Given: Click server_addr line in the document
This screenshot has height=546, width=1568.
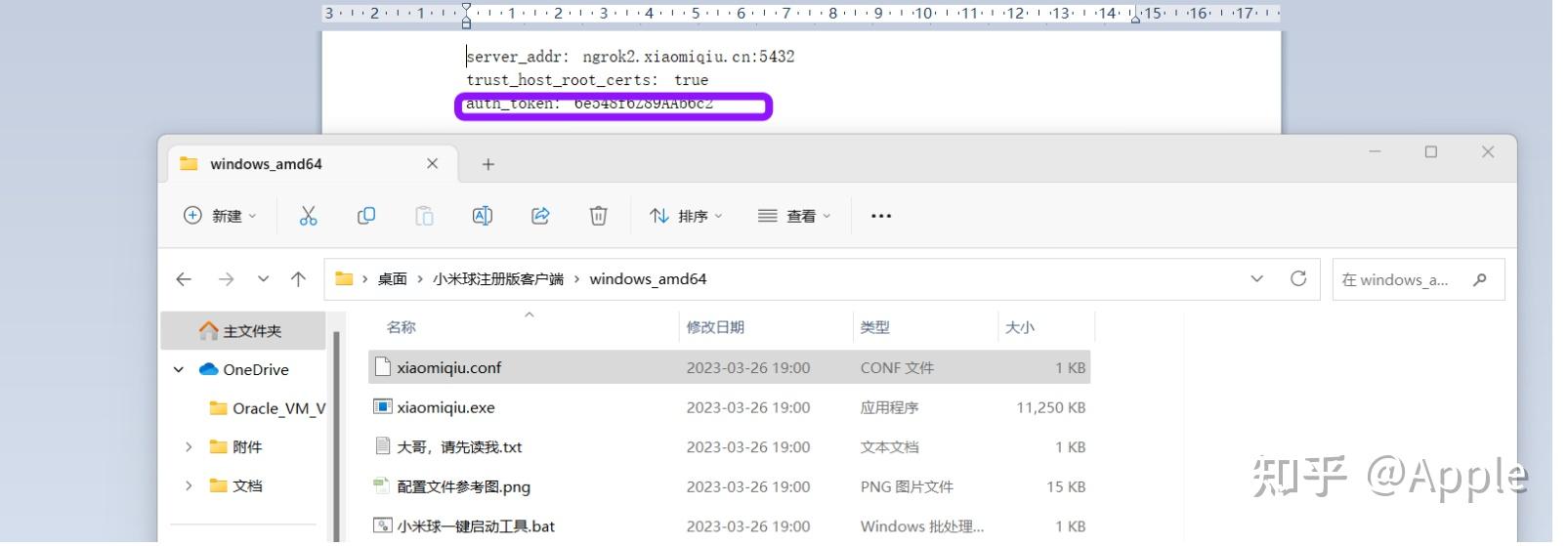Looking at the screenshot, I should coord(630,57).
